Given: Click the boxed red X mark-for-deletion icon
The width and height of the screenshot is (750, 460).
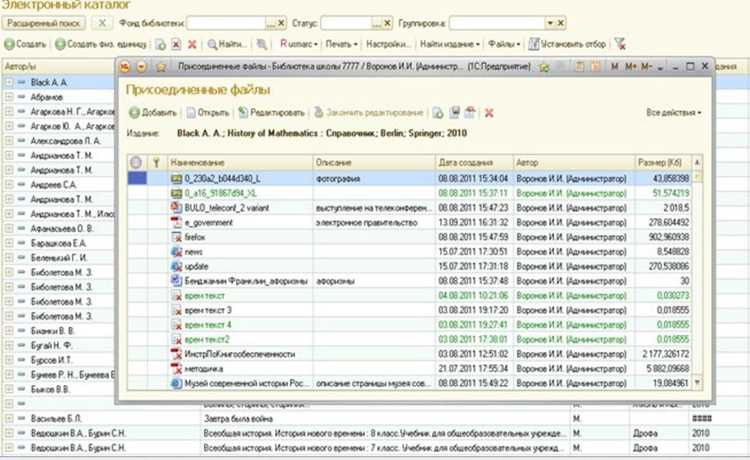Looking at the screenshot, I should tap(176, 44).
